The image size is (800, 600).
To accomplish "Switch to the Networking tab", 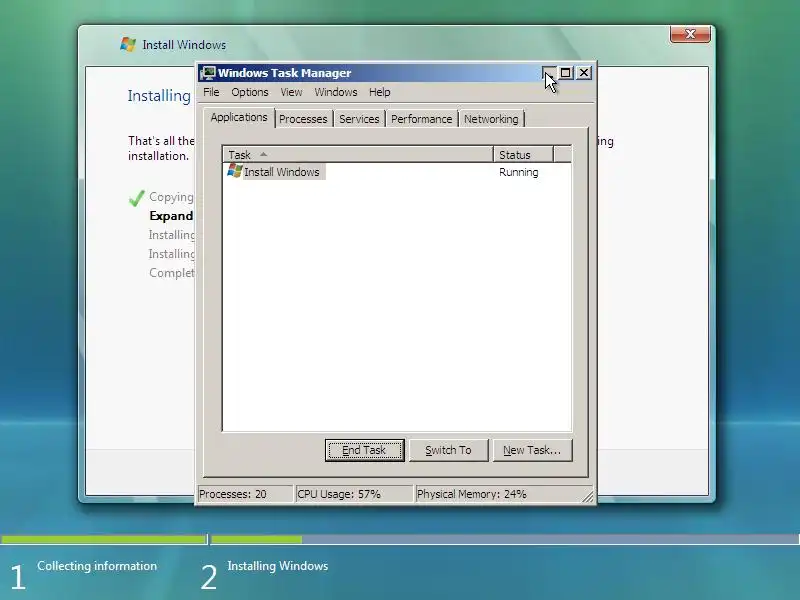I will click(491, 119).
